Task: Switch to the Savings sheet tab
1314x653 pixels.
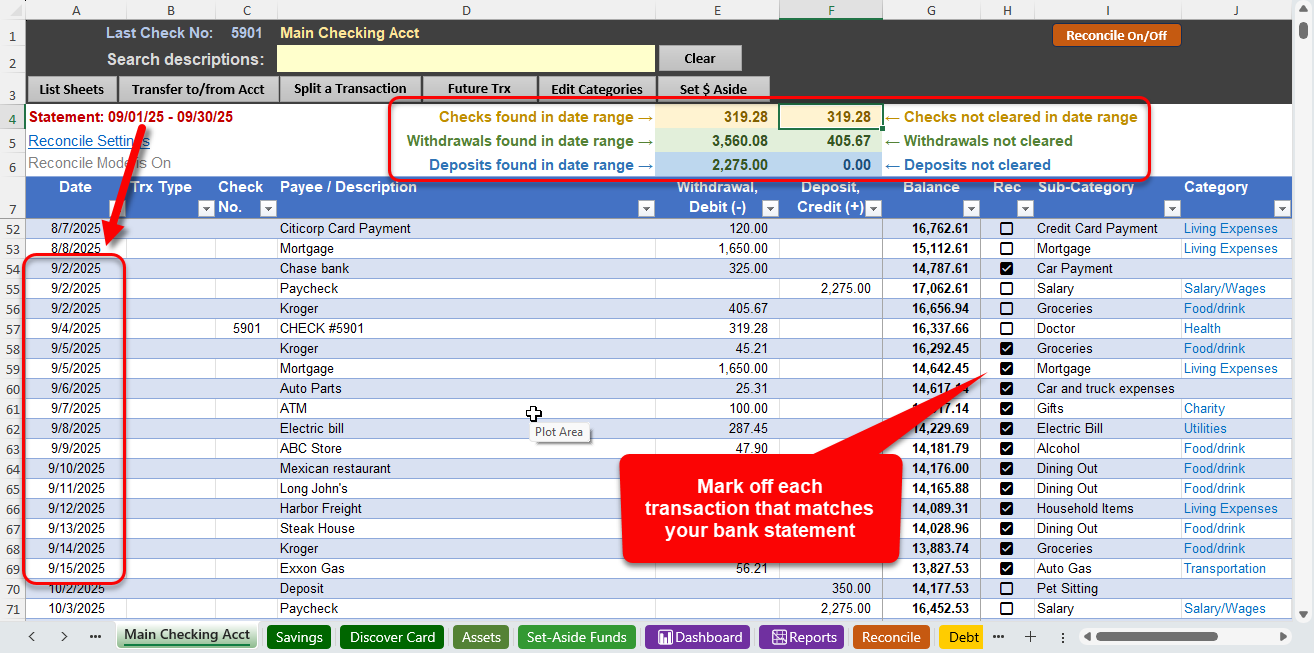Action: point(299,637)
